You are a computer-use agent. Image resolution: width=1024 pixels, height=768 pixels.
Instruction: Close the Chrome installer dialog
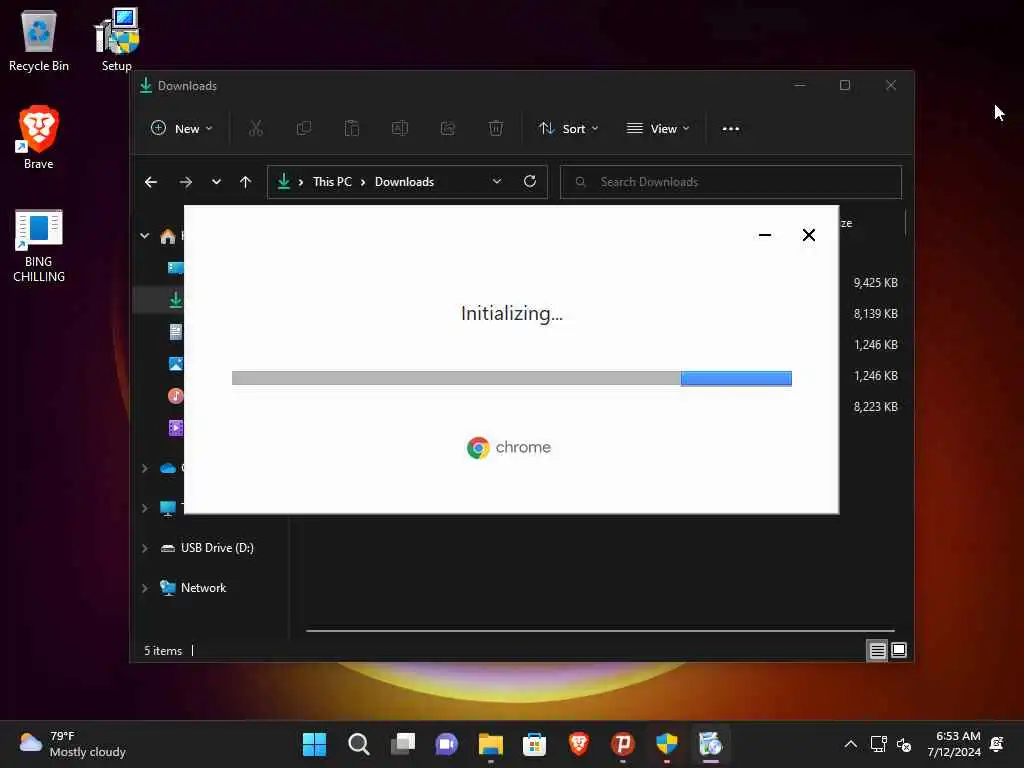pyautogui.click(x=808, y=235)
